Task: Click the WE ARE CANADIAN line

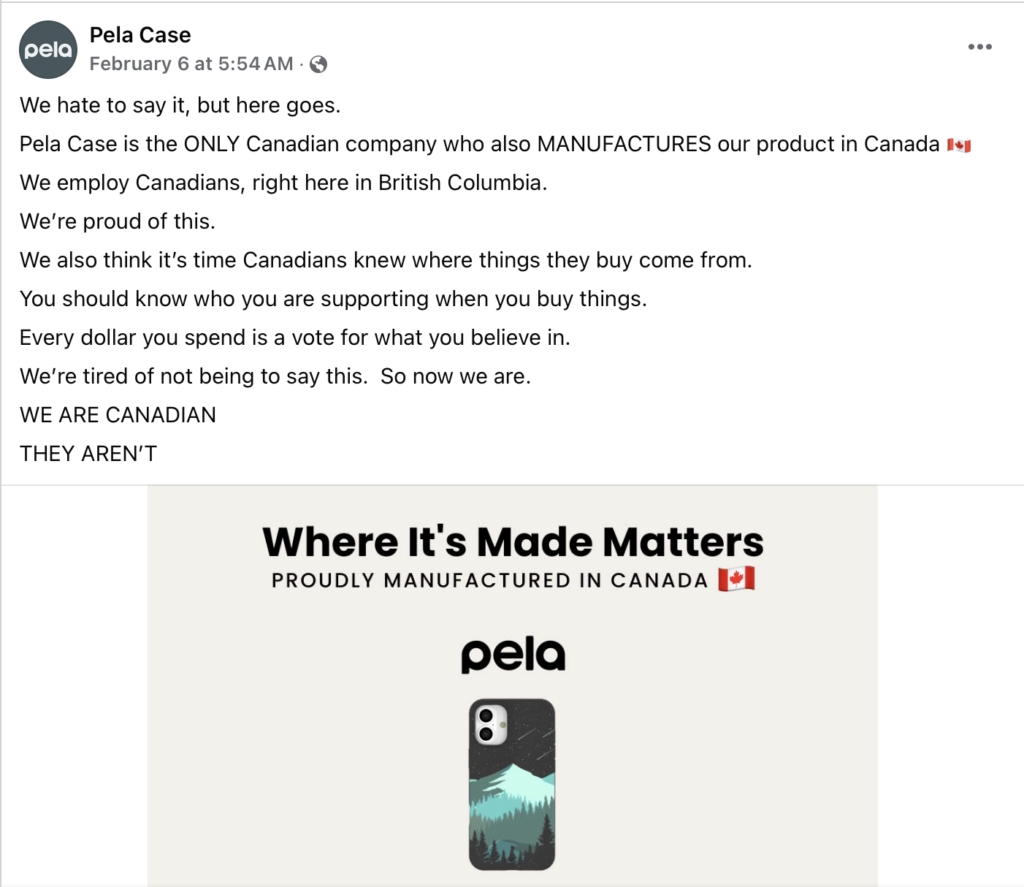Action: point(118,415)
